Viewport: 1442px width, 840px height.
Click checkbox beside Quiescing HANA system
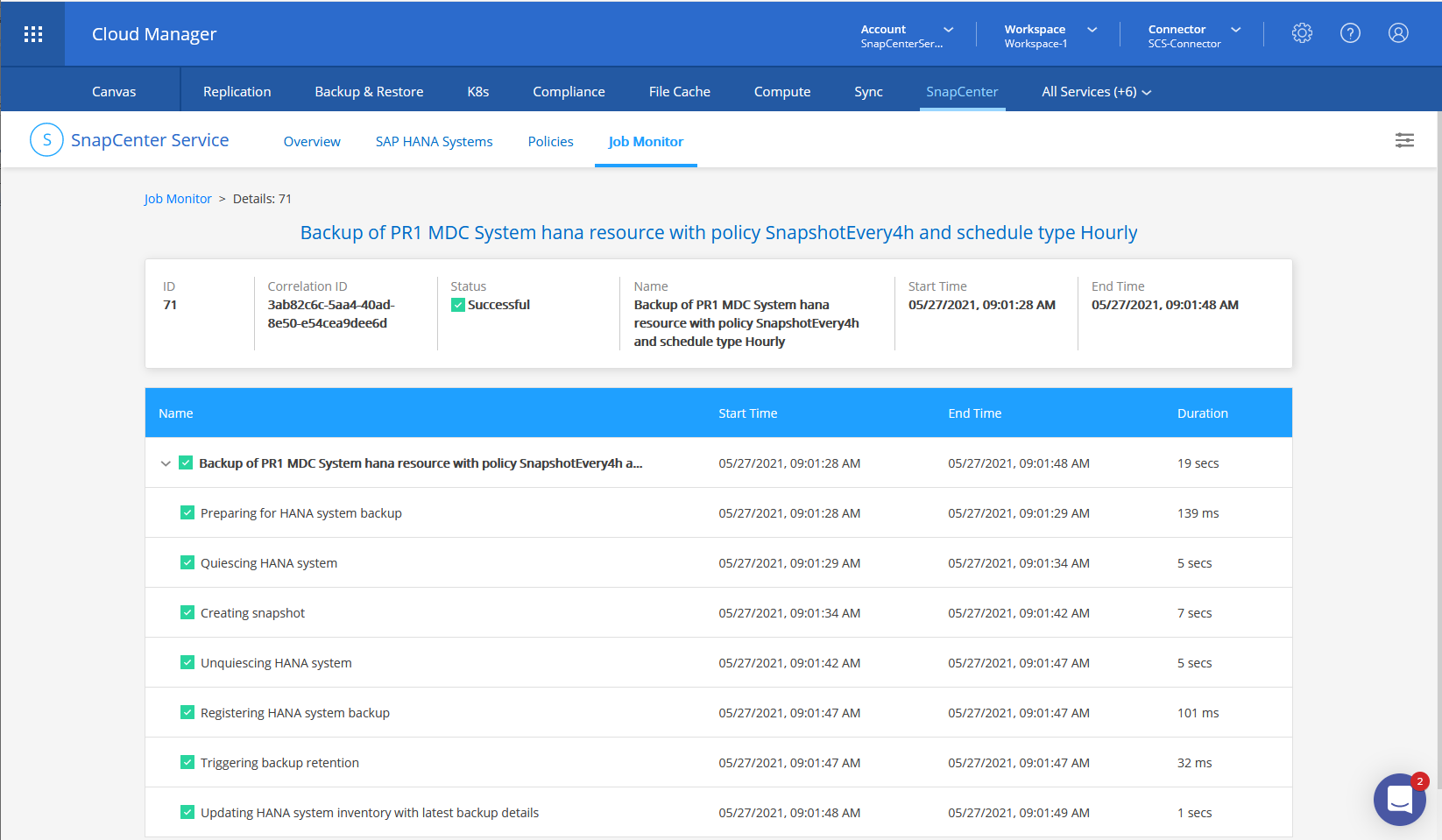(x=187, y=563)
